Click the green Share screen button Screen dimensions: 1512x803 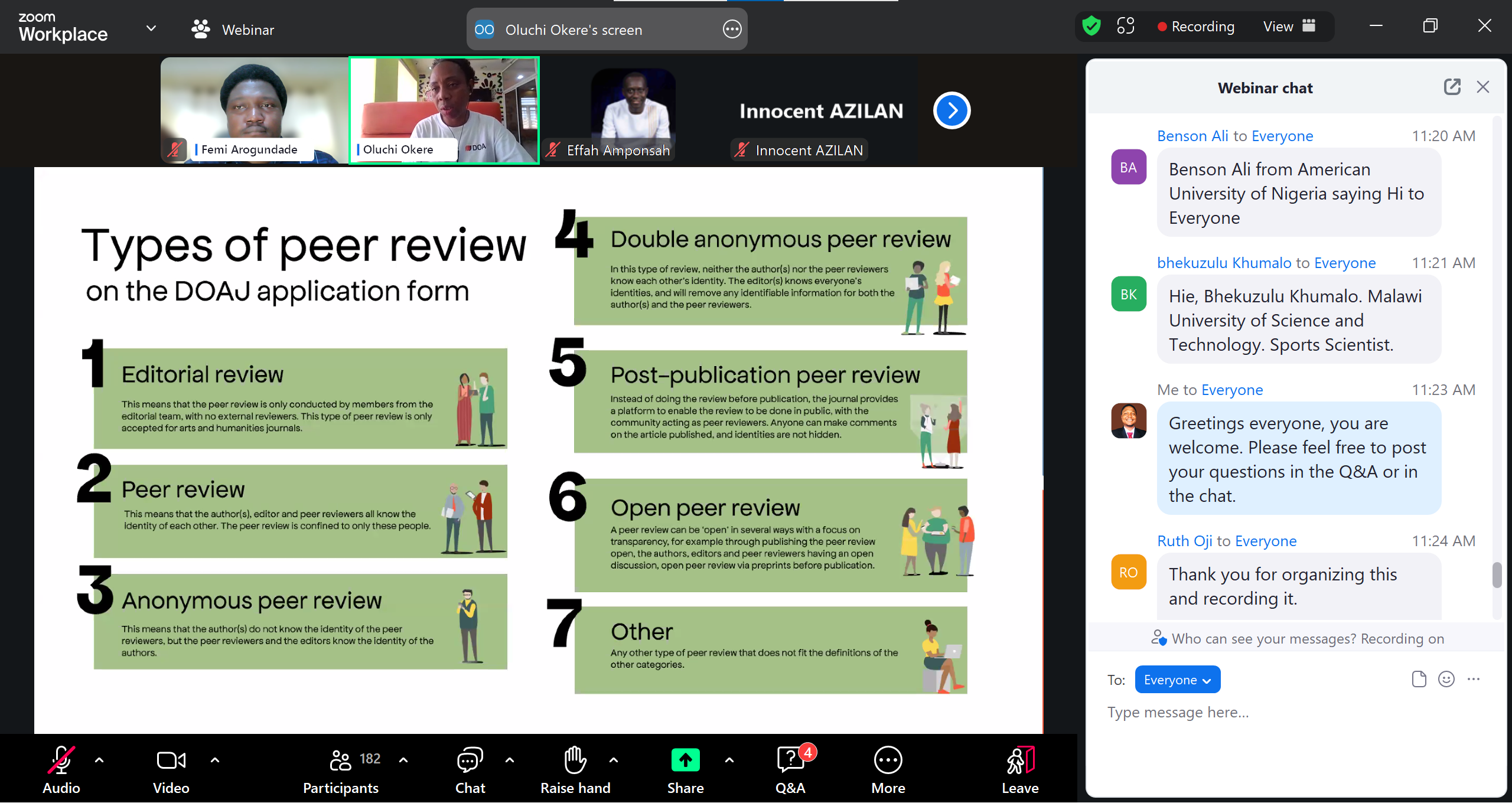[x=685, y=760]
